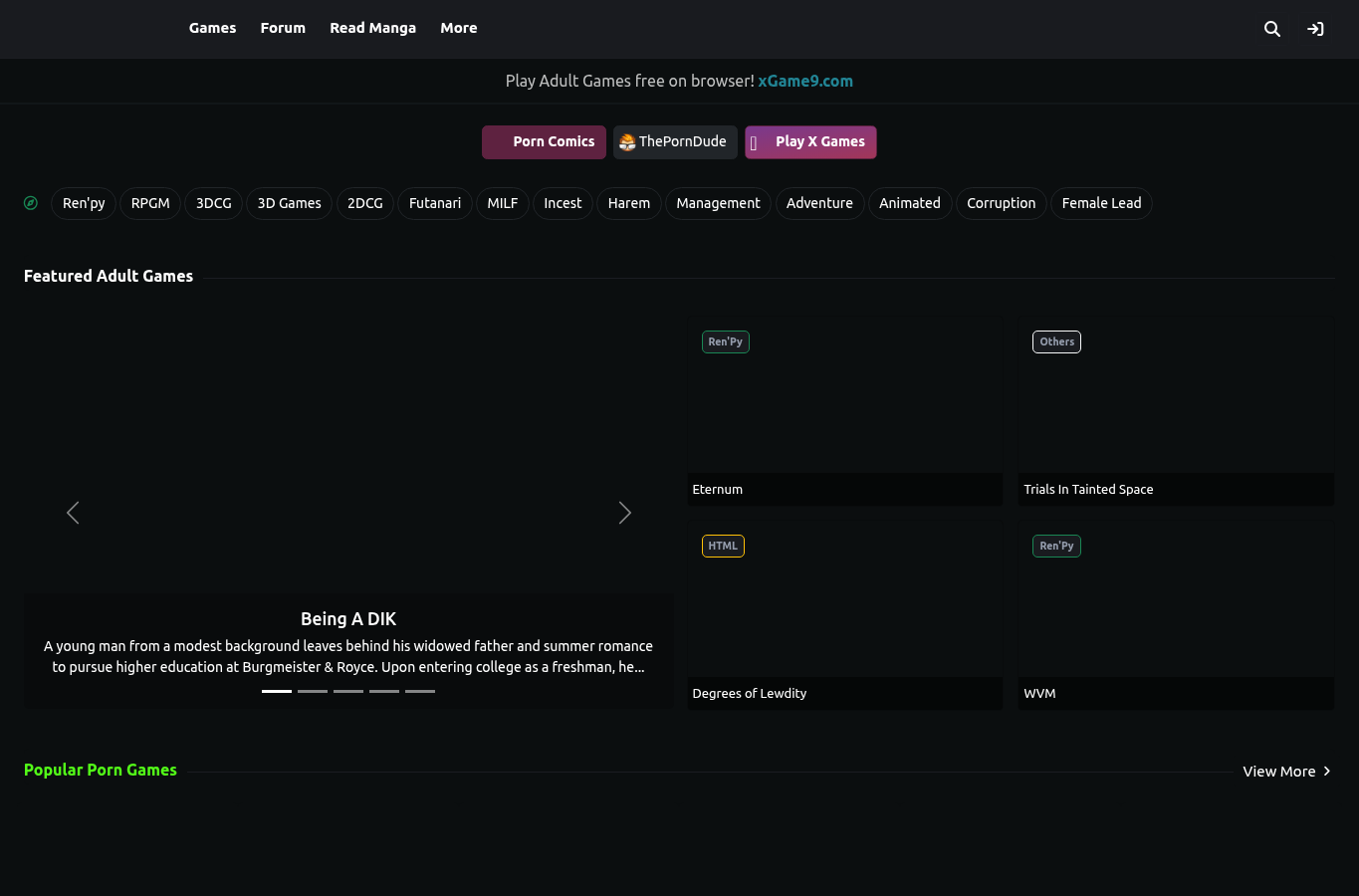Click the HTML badge label
Image resolution: width=1359 pixels, height=896 pixels.
pos(723,546)
